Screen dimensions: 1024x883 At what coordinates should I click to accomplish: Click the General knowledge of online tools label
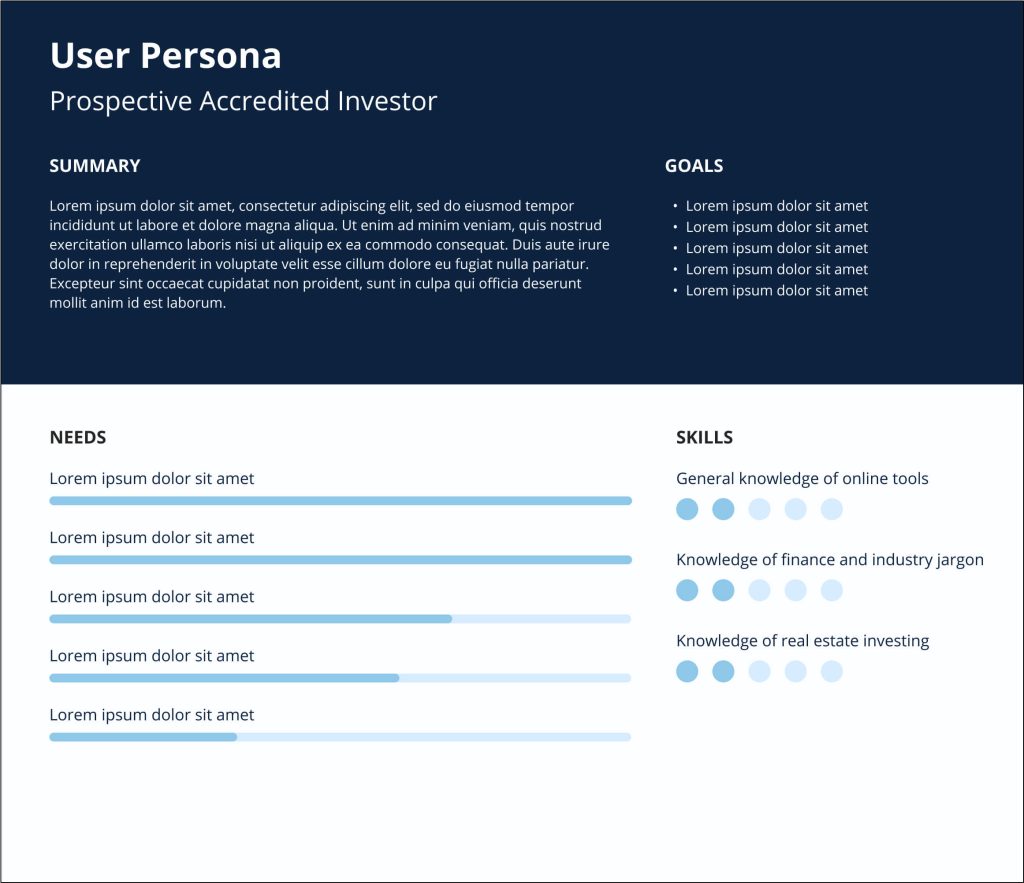(x=802, y=479)
